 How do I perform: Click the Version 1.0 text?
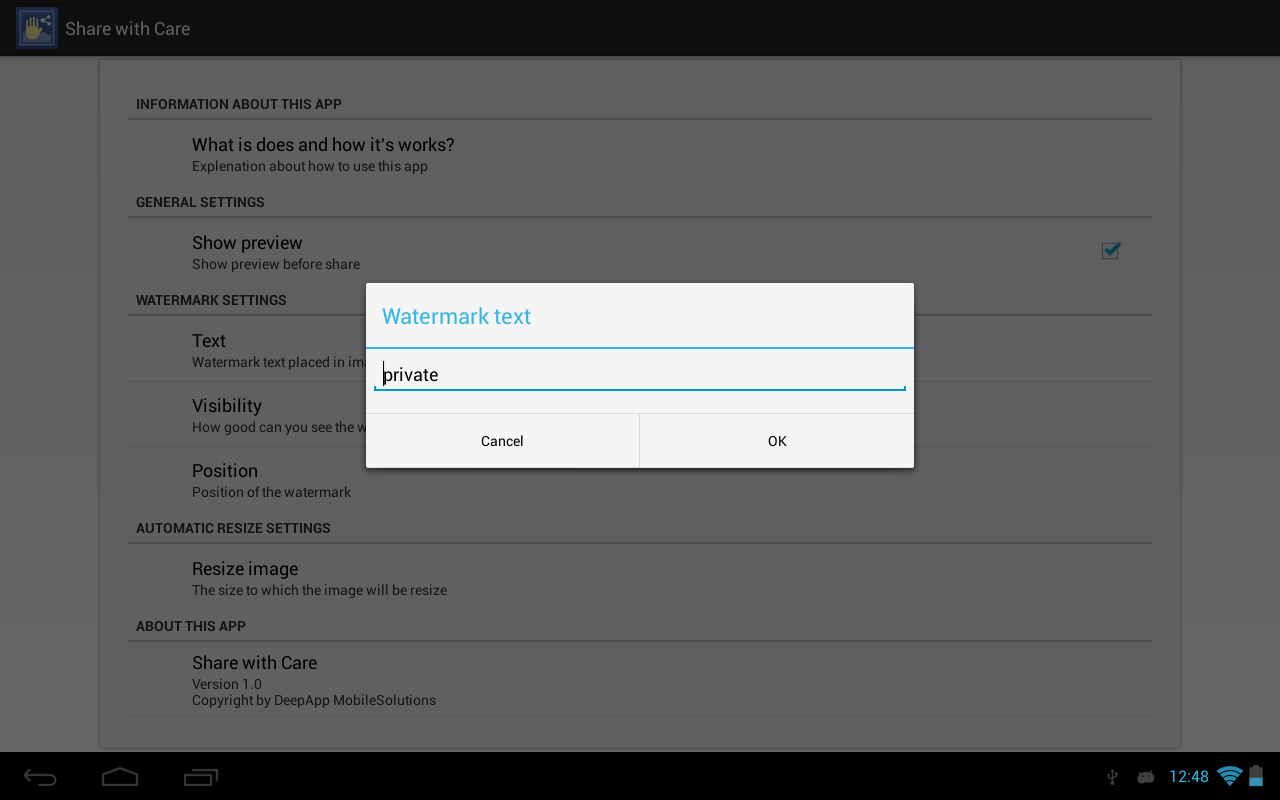click(227, 684)
